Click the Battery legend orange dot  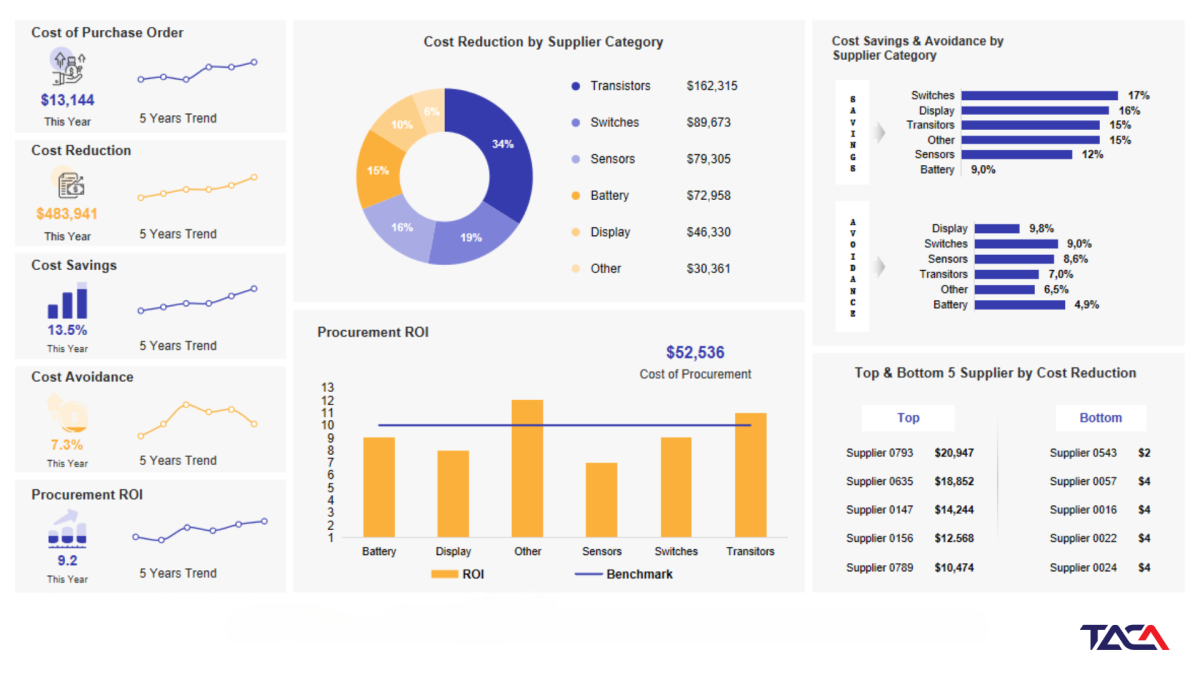click(x=575, y=196)
